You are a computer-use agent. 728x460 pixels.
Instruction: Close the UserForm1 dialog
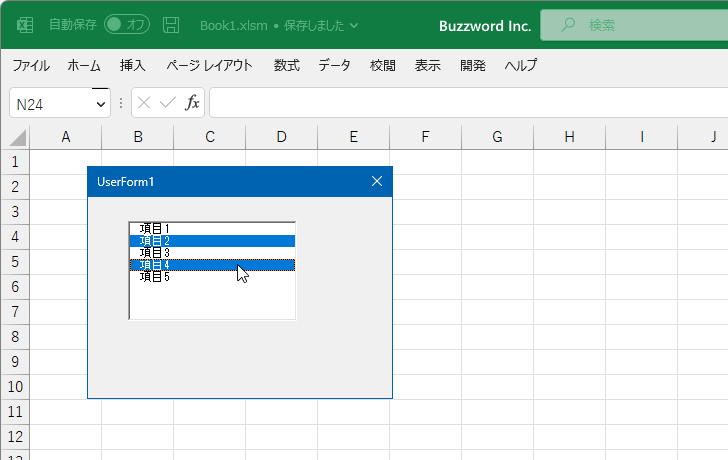pyautogui.click(x=377, y=181)
